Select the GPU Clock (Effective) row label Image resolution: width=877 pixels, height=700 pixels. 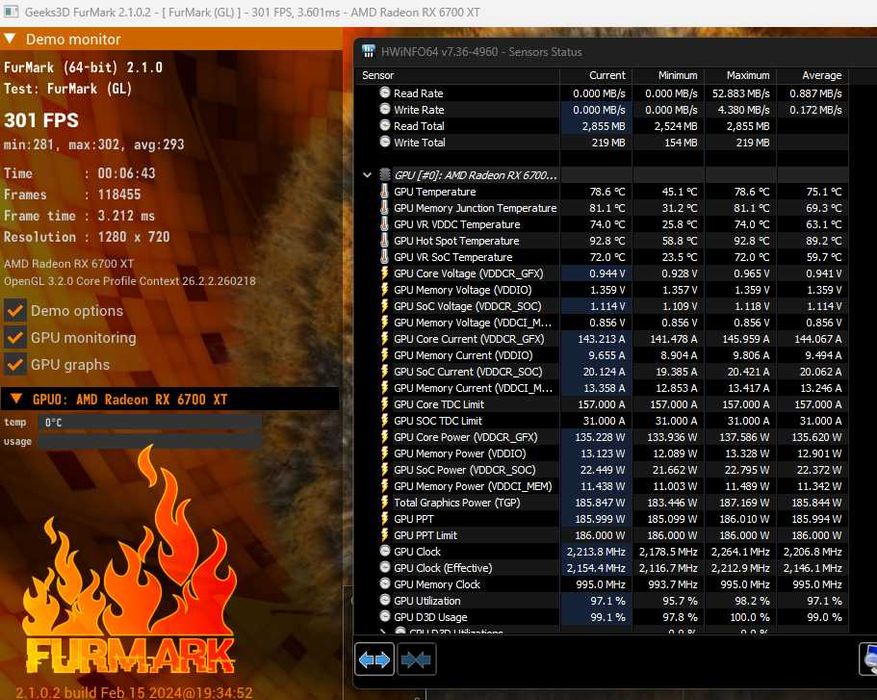pyautogui.click(x=443, y=568)
